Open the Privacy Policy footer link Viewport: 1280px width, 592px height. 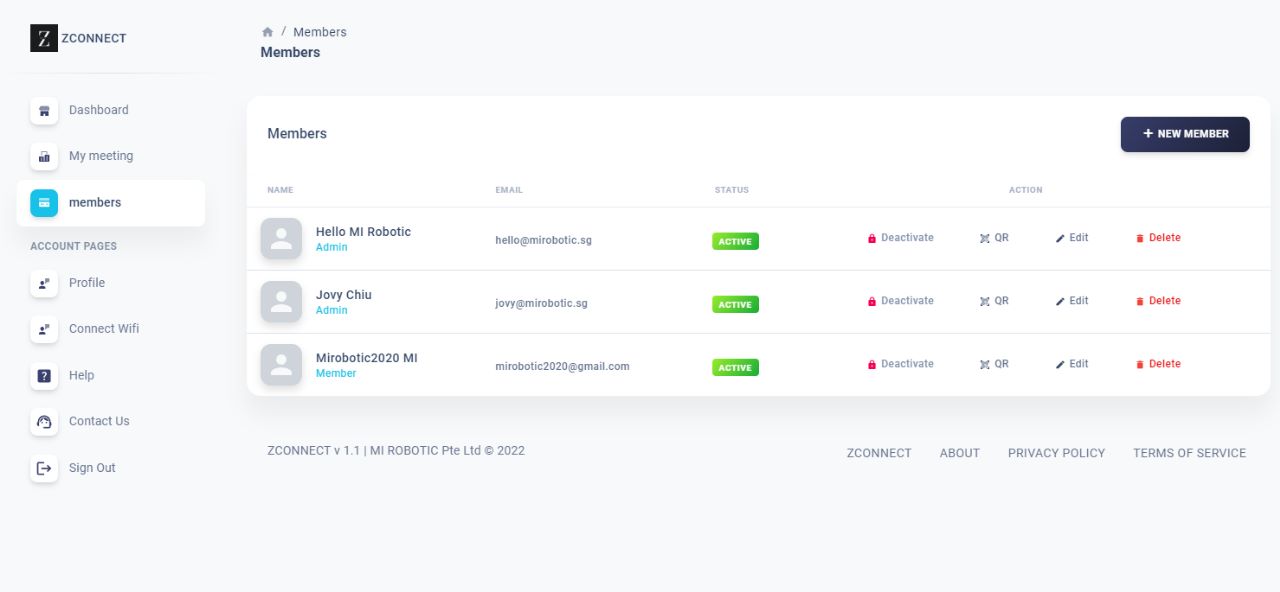(1056, 453)
